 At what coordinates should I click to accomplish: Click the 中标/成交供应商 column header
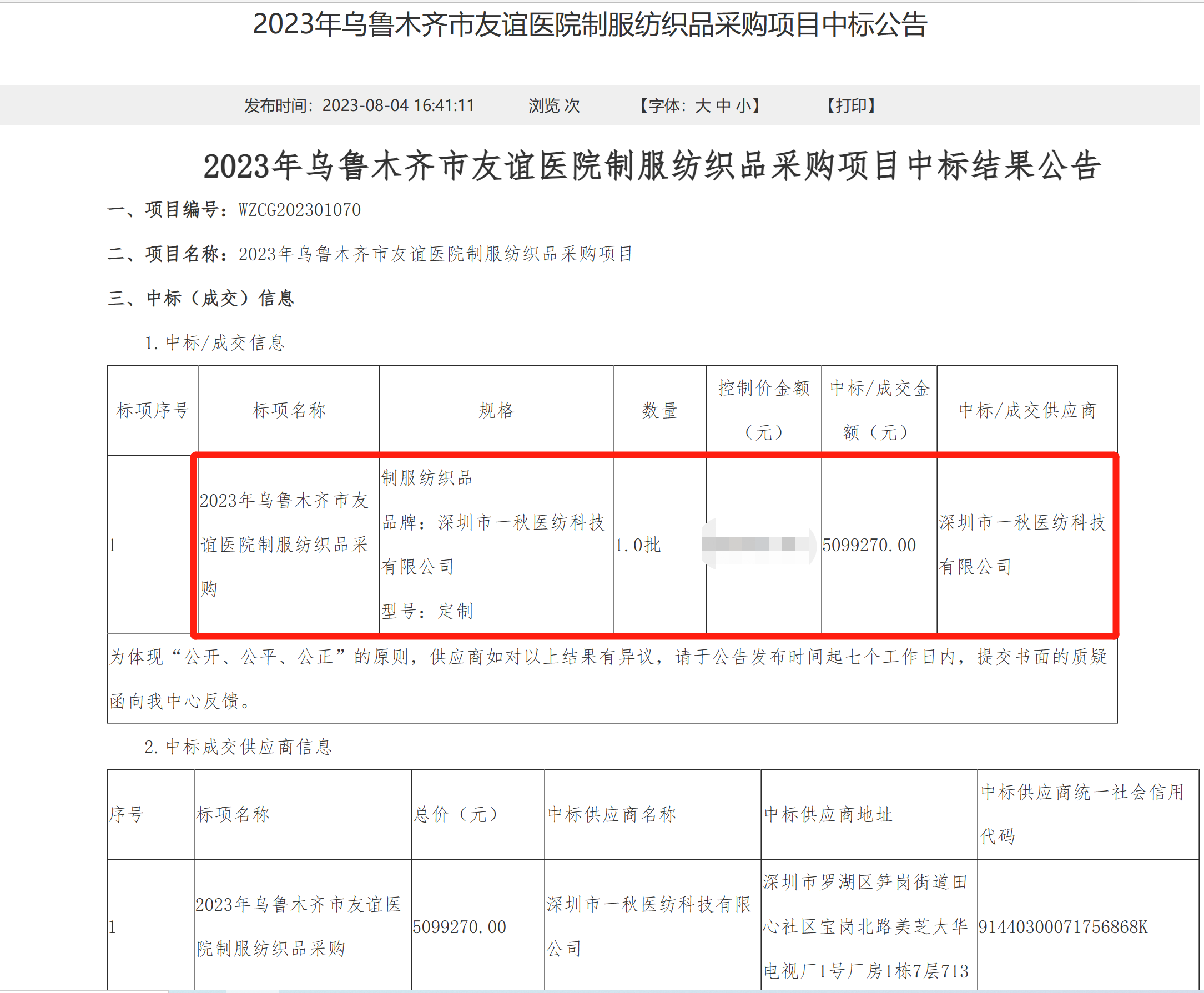1027,410
